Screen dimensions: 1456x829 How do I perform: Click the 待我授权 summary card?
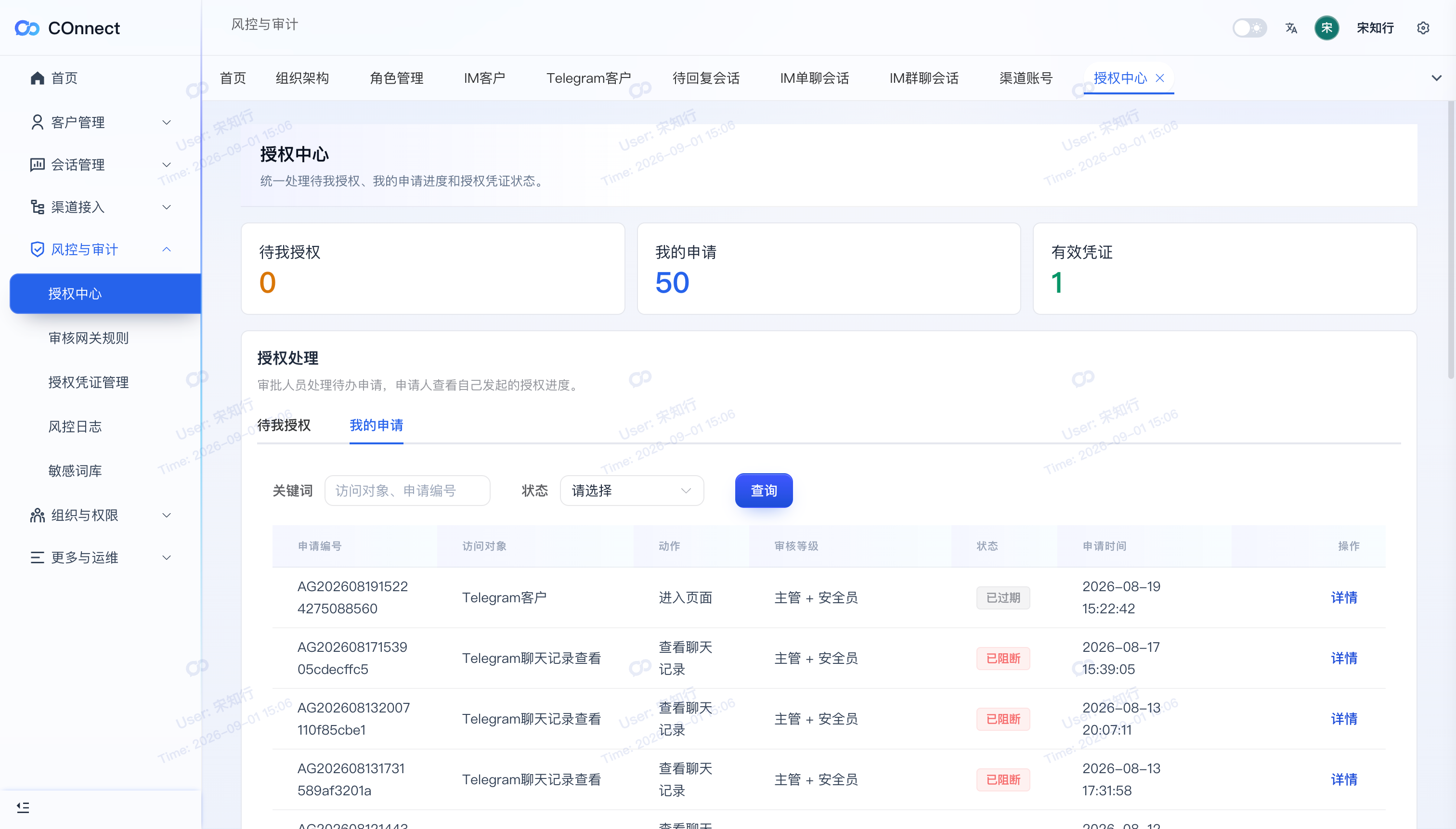pyautogui.click(x=433, y=269)
